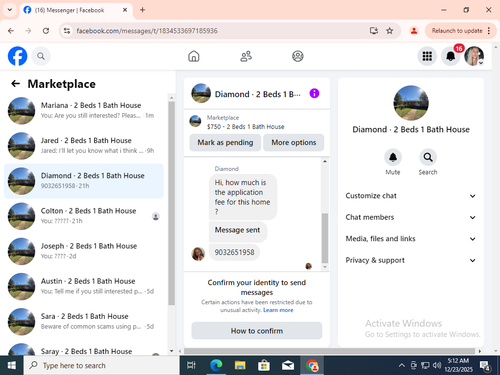The image size is (500, 375).
Task: Focus browser address bar URL
Action: 147,31
